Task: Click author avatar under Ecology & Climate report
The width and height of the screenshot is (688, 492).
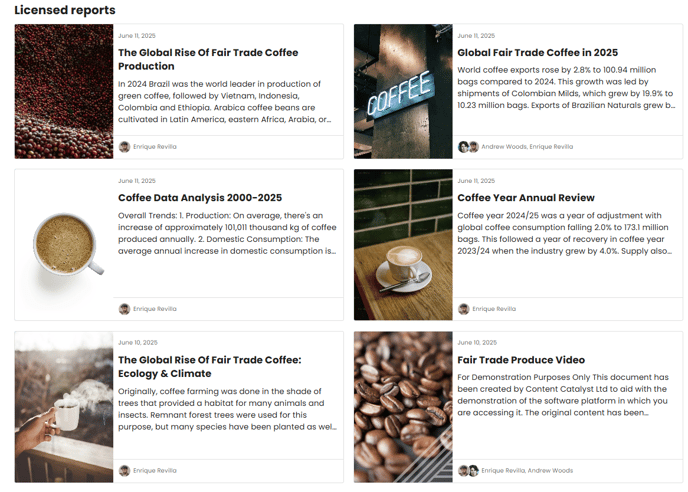Action: (x=125, y=470)
